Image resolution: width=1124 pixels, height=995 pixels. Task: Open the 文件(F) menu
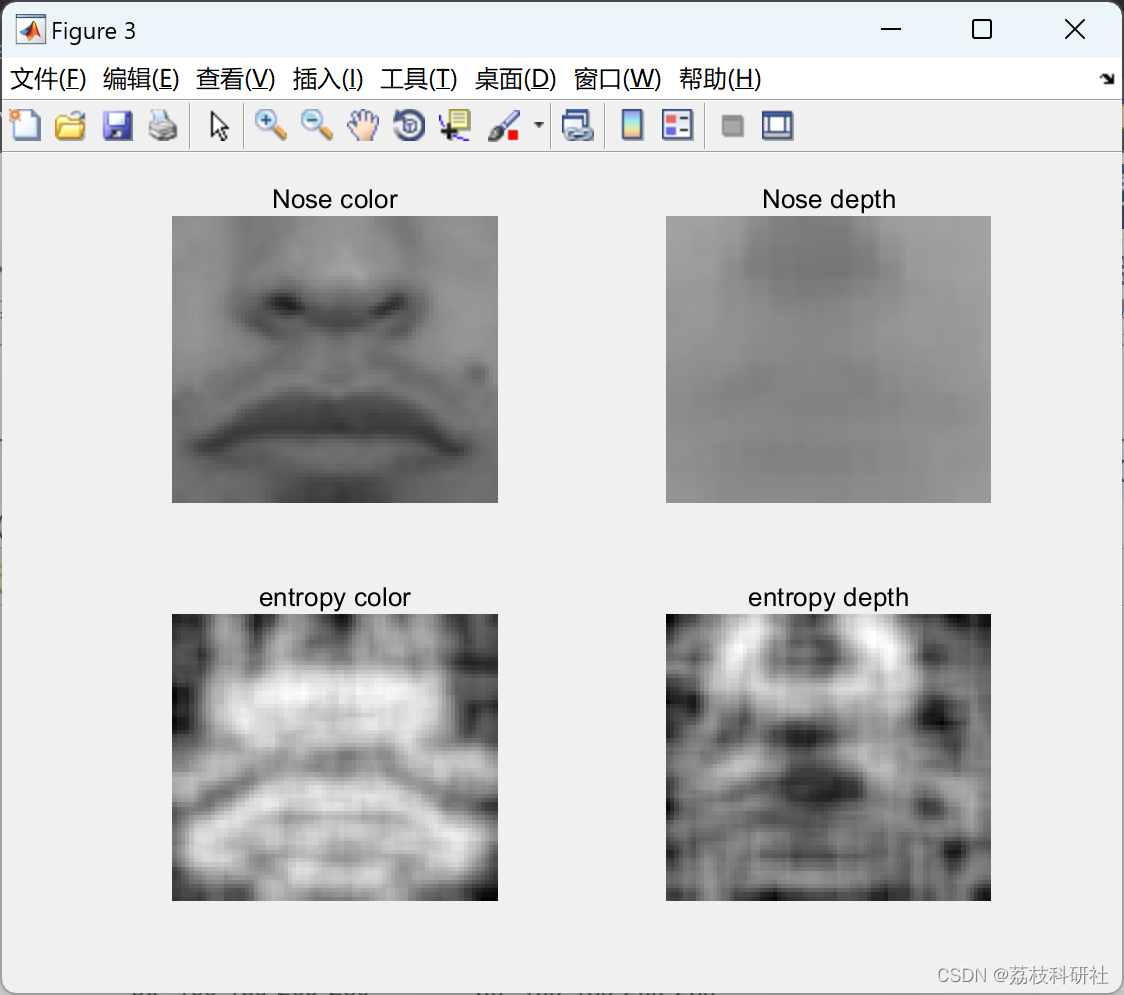coord(48,79)
